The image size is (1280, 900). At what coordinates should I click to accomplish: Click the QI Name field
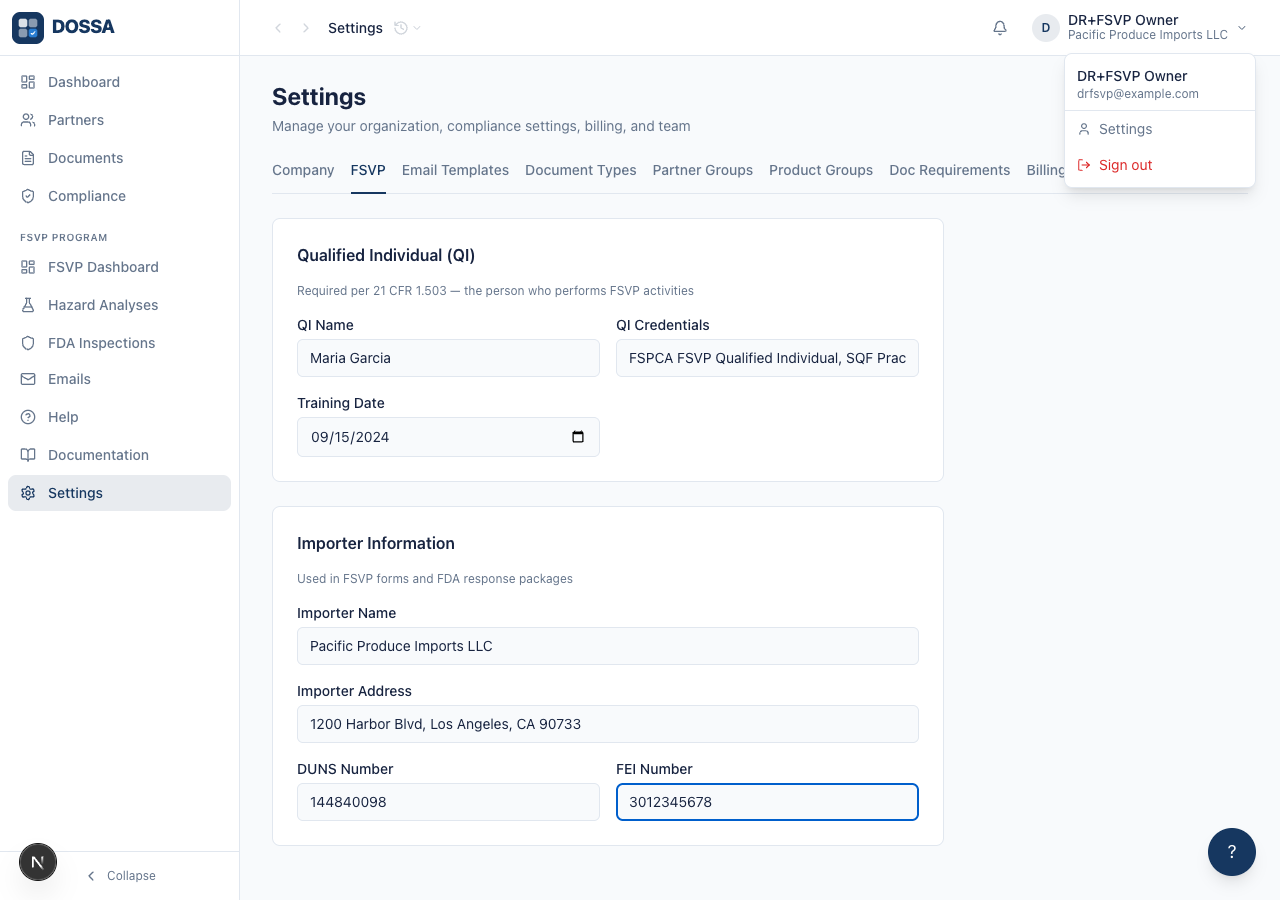click(448, 358)
